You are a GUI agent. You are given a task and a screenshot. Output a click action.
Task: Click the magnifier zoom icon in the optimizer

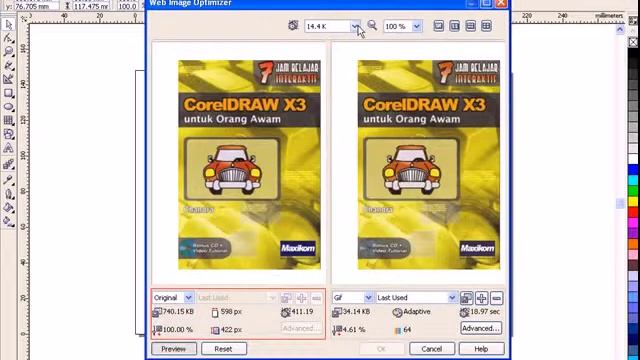372,26
